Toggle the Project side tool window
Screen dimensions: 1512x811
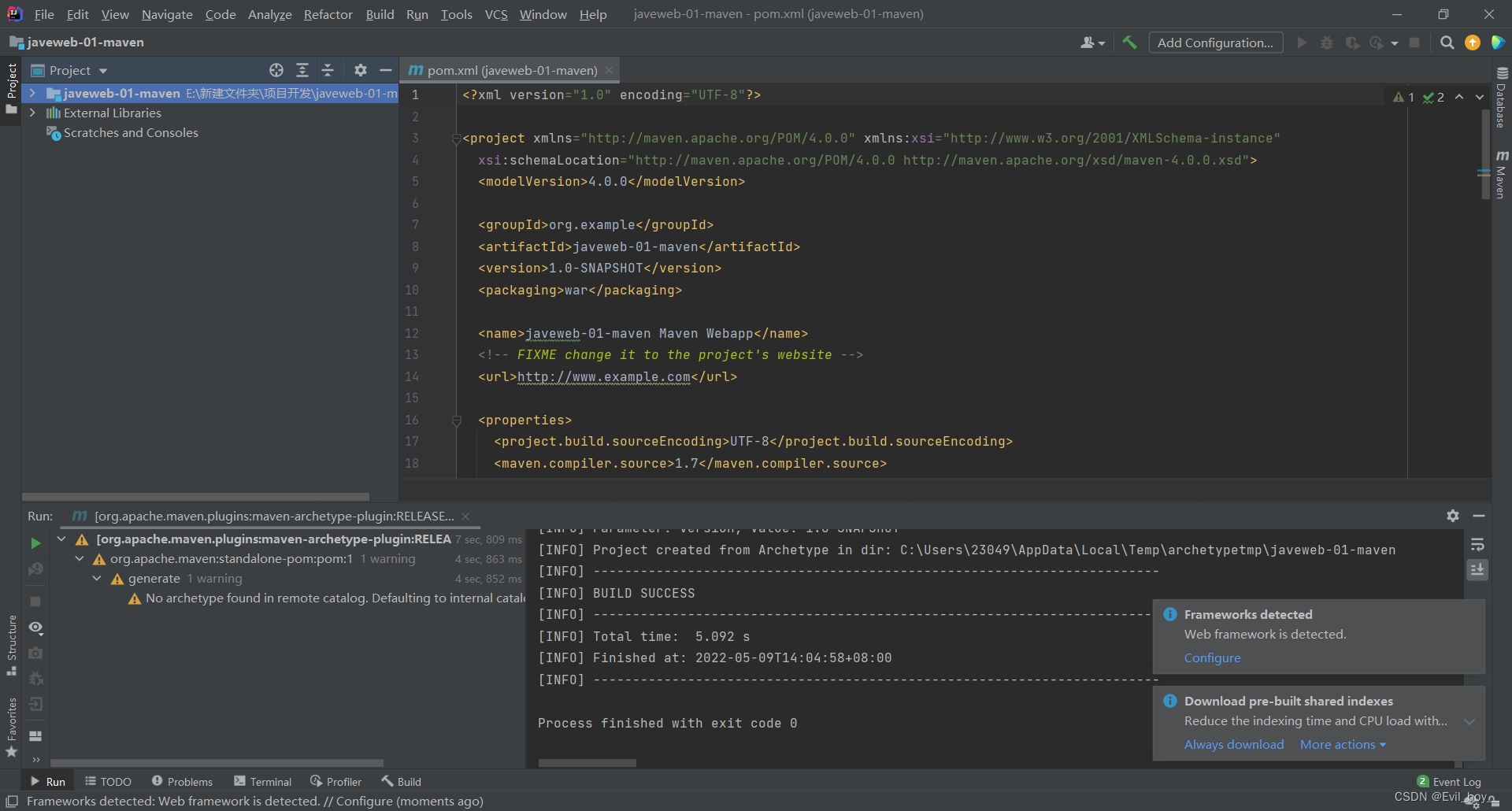pos(11,88)
